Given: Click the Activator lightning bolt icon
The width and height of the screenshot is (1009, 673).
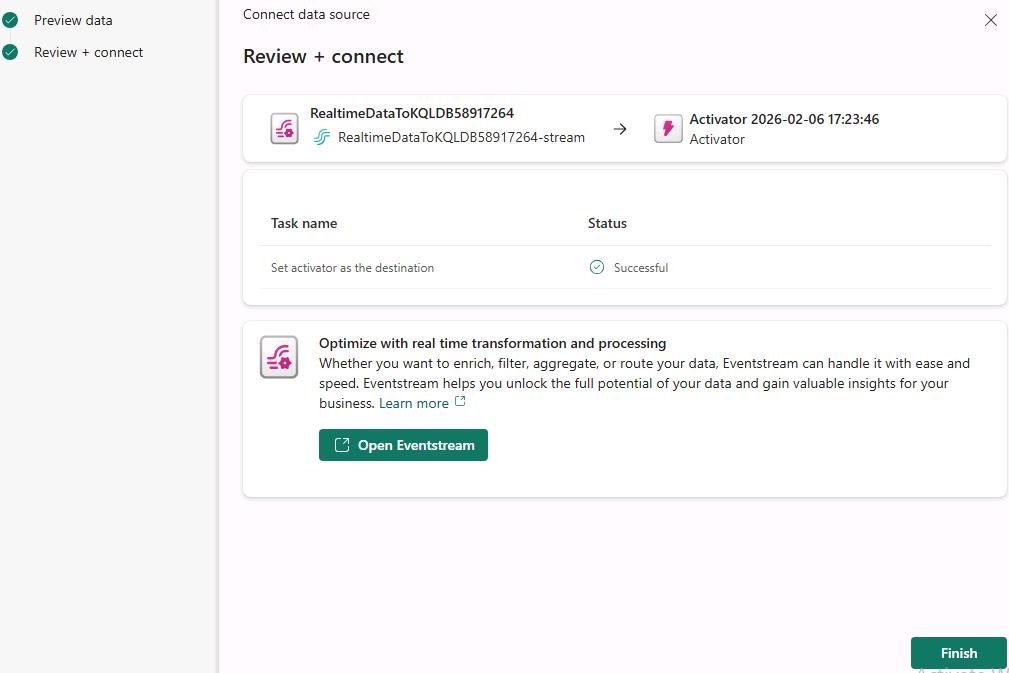Looking at the screenshot, I should point(668,129).
